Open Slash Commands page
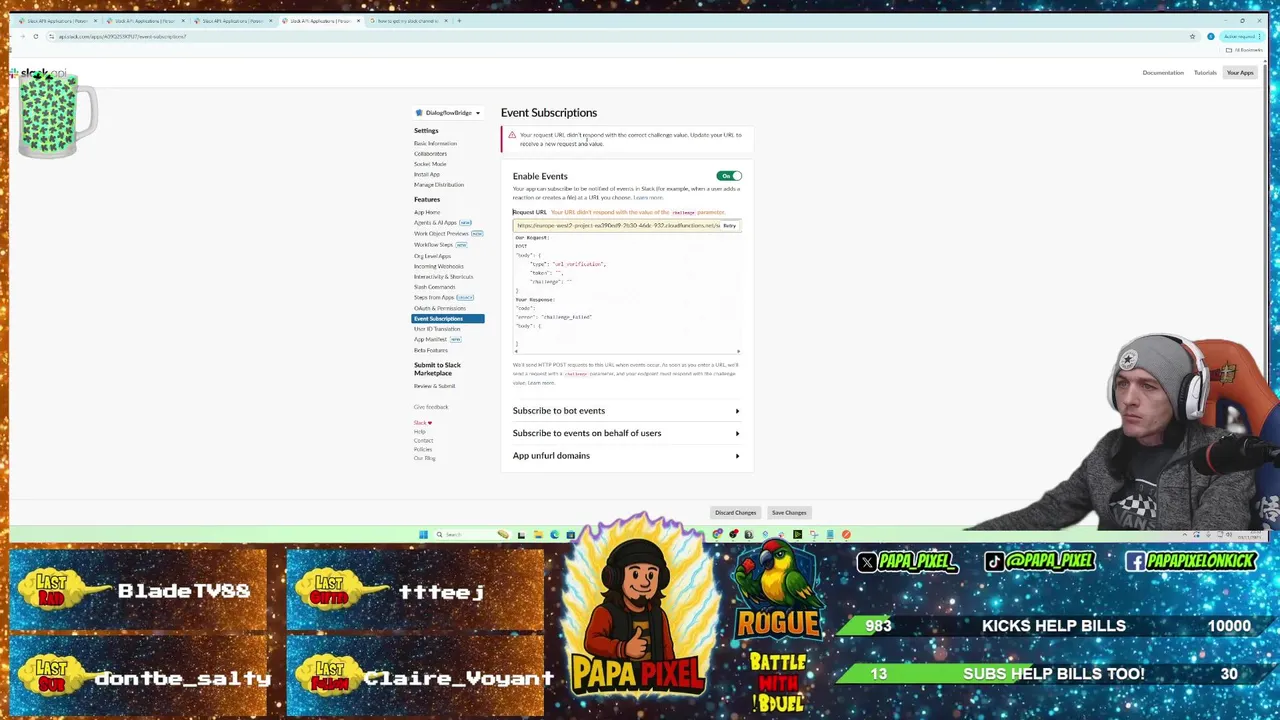Image resolution: width=1280 pixels, height=720 pixels. click(x=434, y=287)
